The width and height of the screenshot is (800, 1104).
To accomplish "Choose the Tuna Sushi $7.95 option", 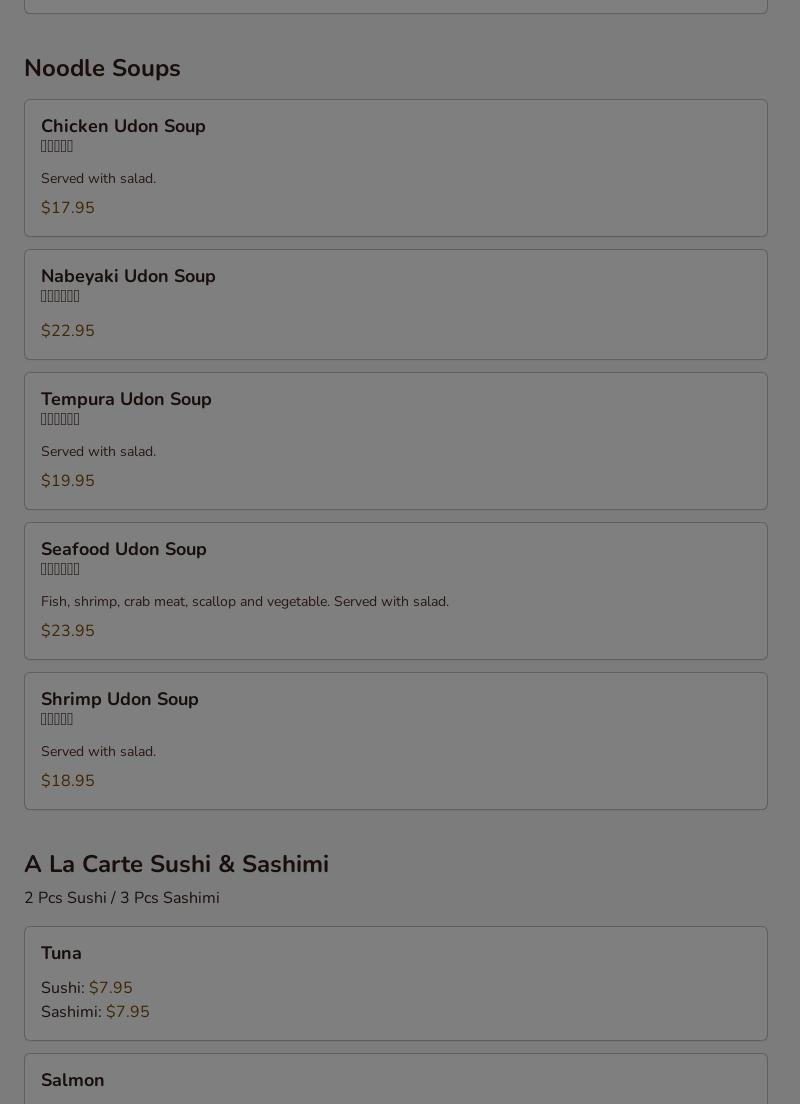I will (x=110, y=988).
